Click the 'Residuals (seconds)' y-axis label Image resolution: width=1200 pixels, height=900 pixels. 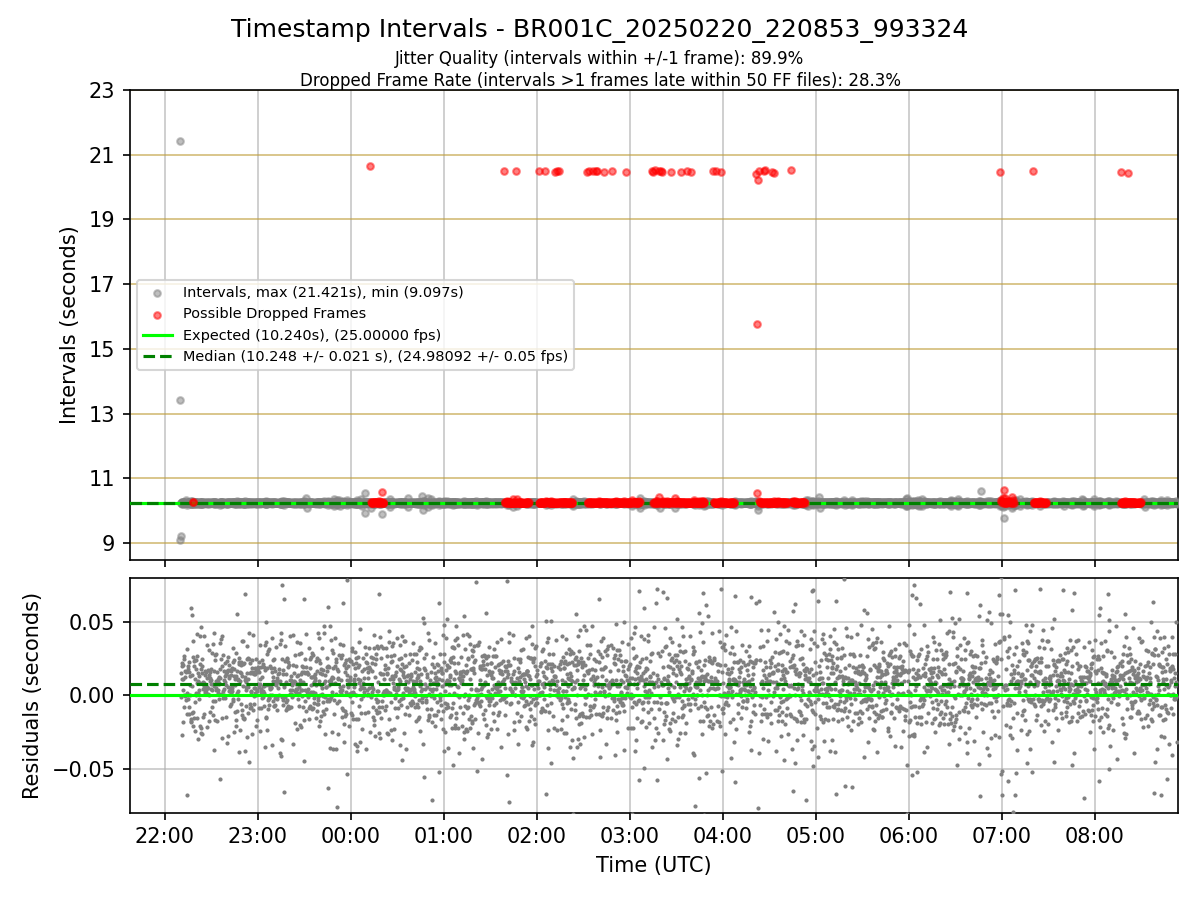coord(31,696)
